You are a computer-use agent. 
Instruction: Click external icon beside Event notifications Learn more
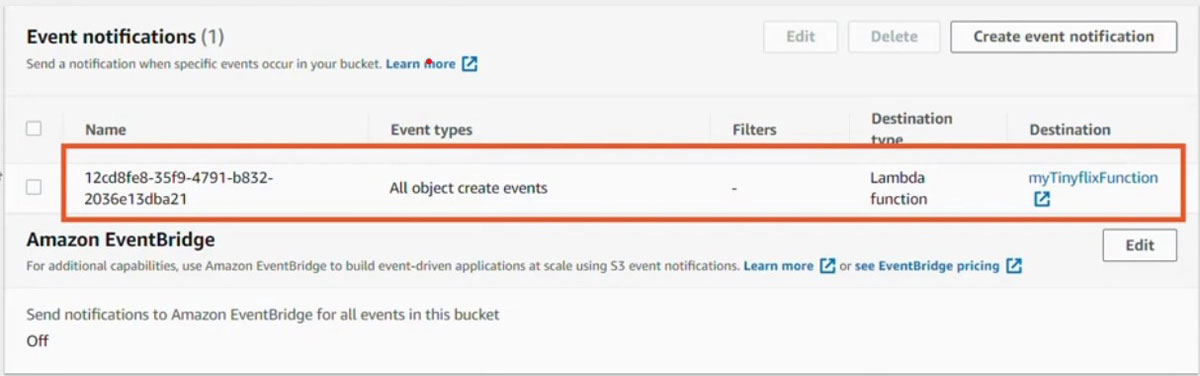(x=469, y=64)
